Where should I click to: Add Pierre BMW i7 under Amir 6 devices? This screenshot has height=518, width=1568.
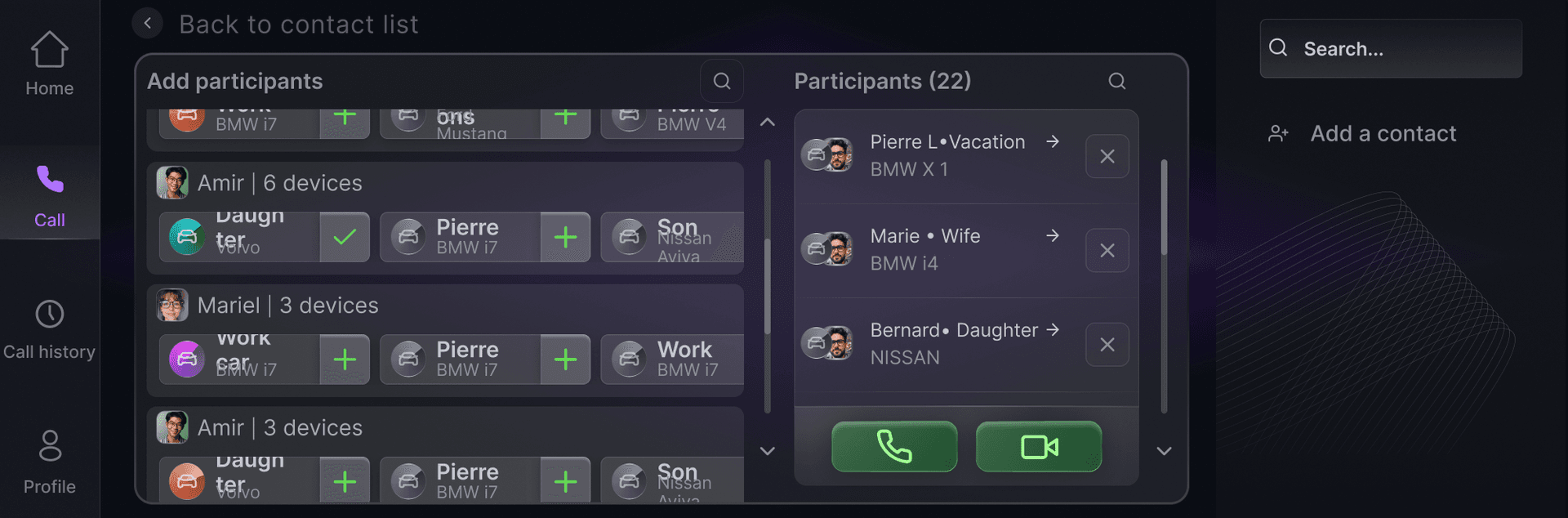[x=565, y=238]
